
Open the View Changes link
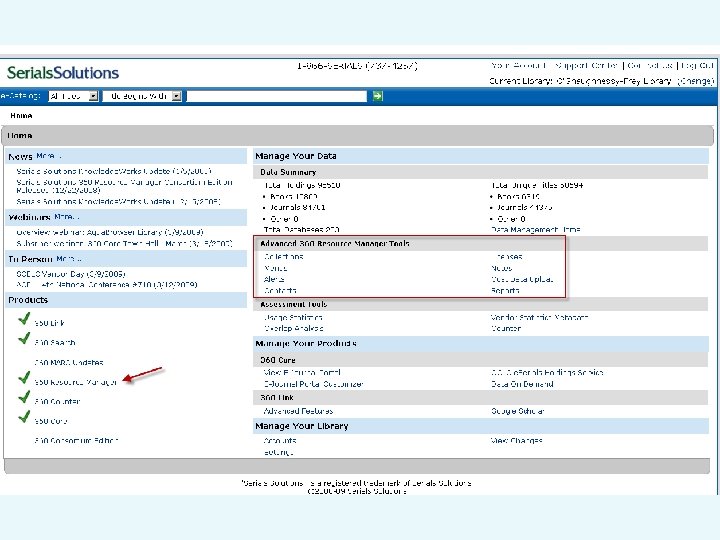517,440
